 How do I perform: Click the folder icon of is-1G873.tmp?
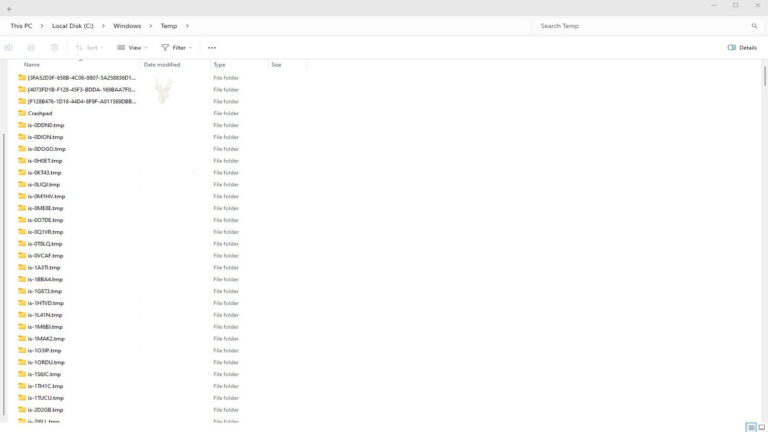(x=22, y=291)
